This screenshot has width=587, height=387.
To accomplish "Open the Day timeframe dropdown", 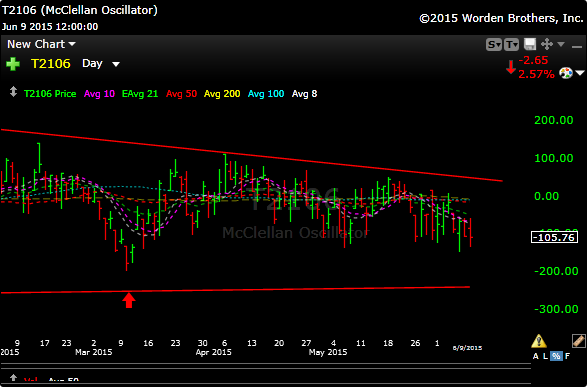I will pos(101,64).
